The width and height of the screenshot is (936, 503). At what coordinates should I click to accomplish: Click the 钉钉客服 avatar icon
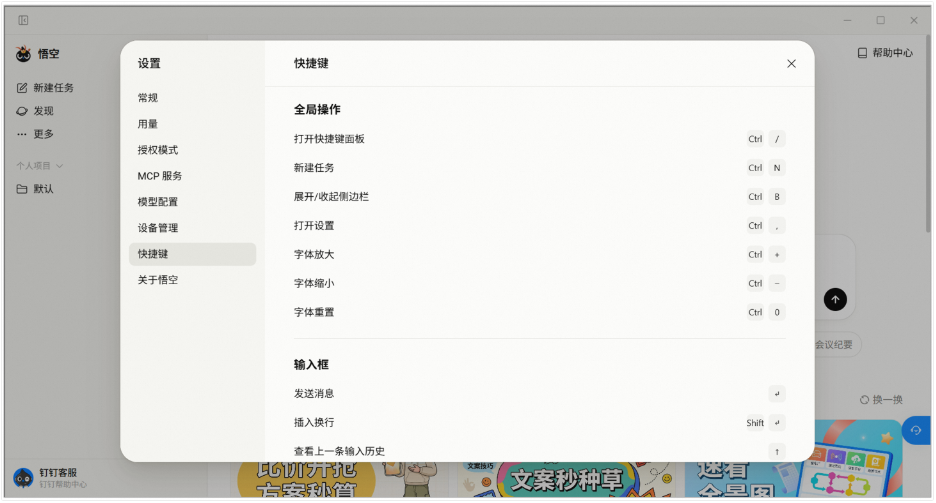click(x=23, y=478)
